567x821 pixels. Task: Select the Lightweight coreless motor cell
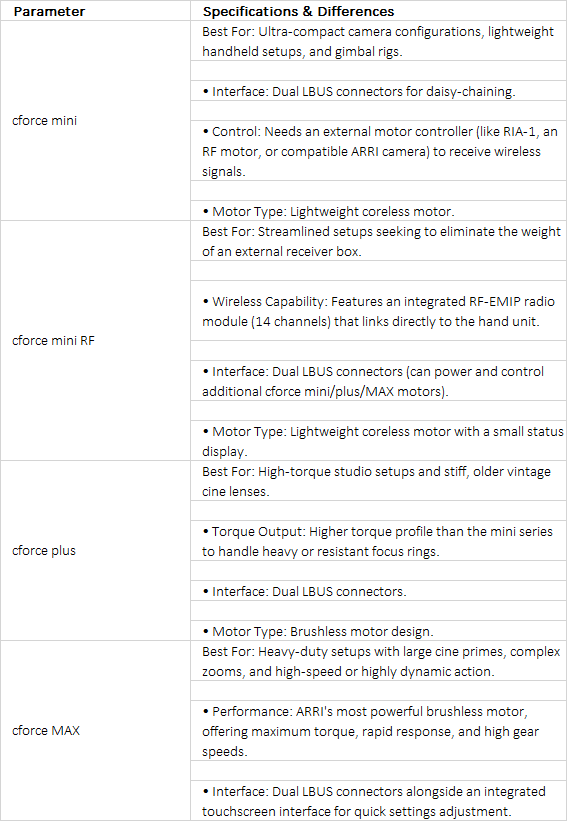pyautogui.click(x=379, y=211)
